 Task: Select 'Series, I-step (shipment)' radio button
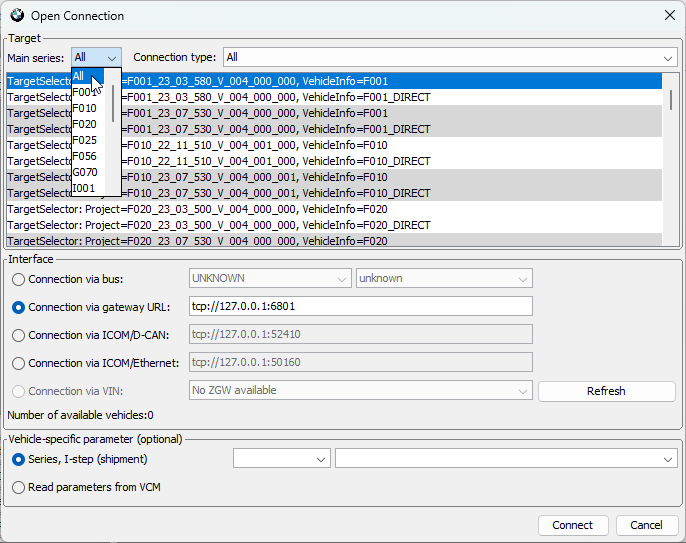[18, 459]
